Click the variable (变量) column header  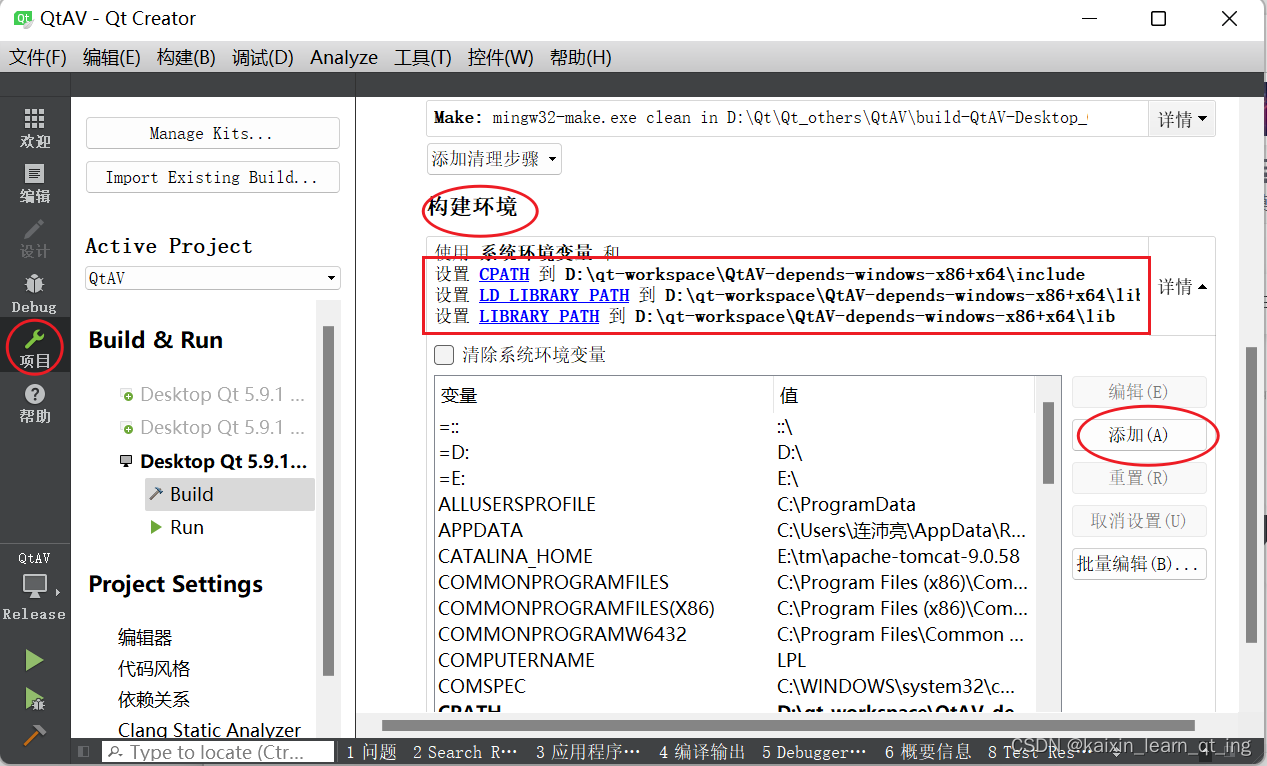604,396
